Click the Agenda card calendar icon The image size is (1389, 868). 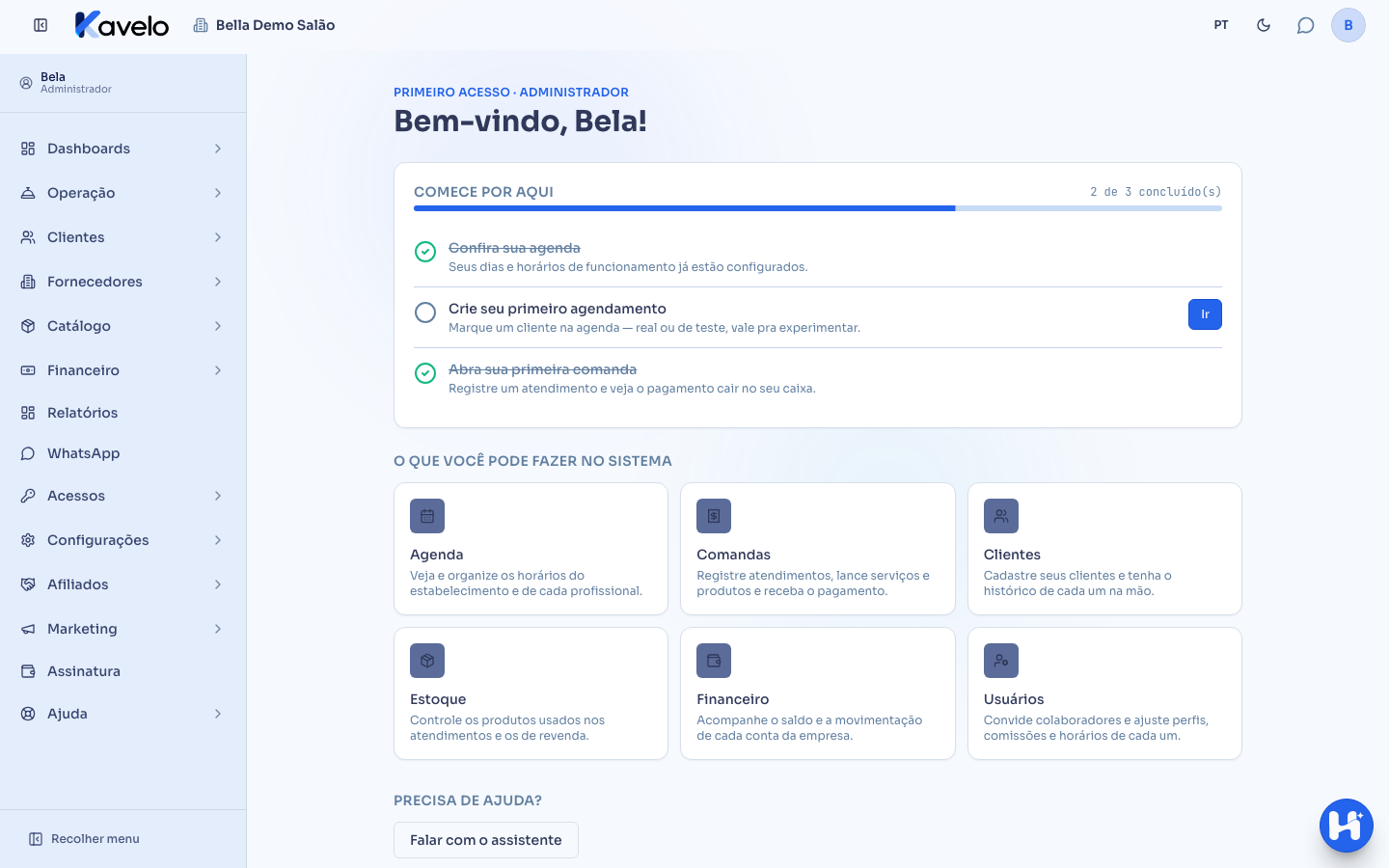click(427, 516)
